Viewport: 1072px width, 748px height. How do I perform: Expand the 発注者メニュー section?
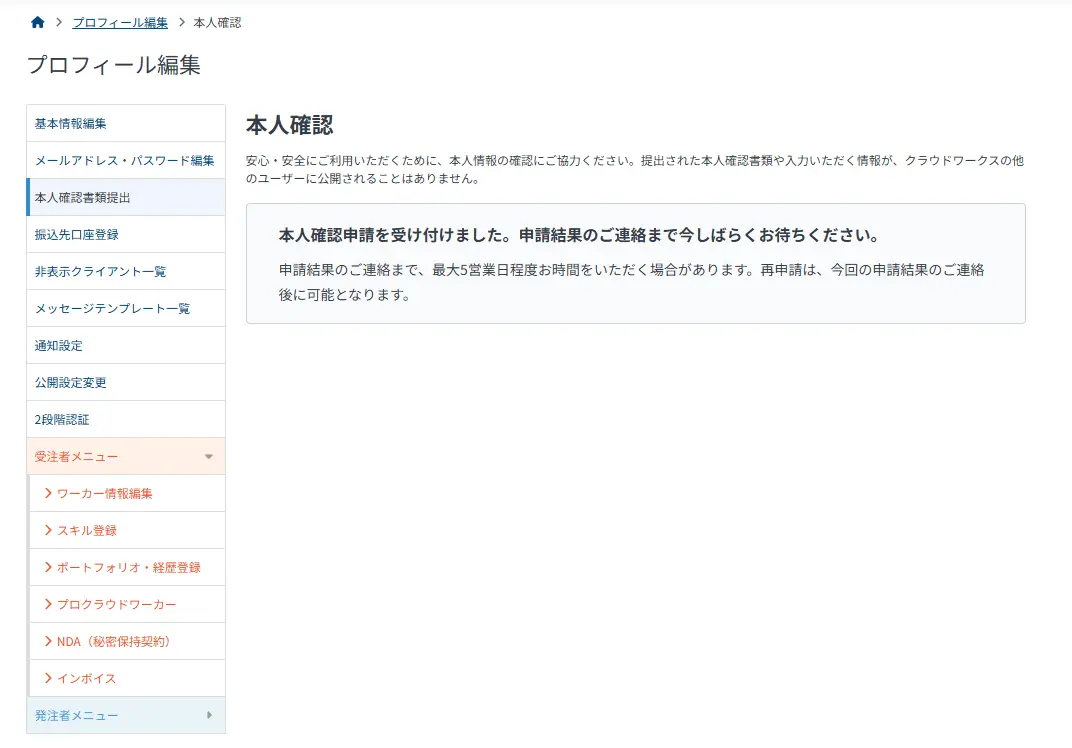(x=126, y=715)
